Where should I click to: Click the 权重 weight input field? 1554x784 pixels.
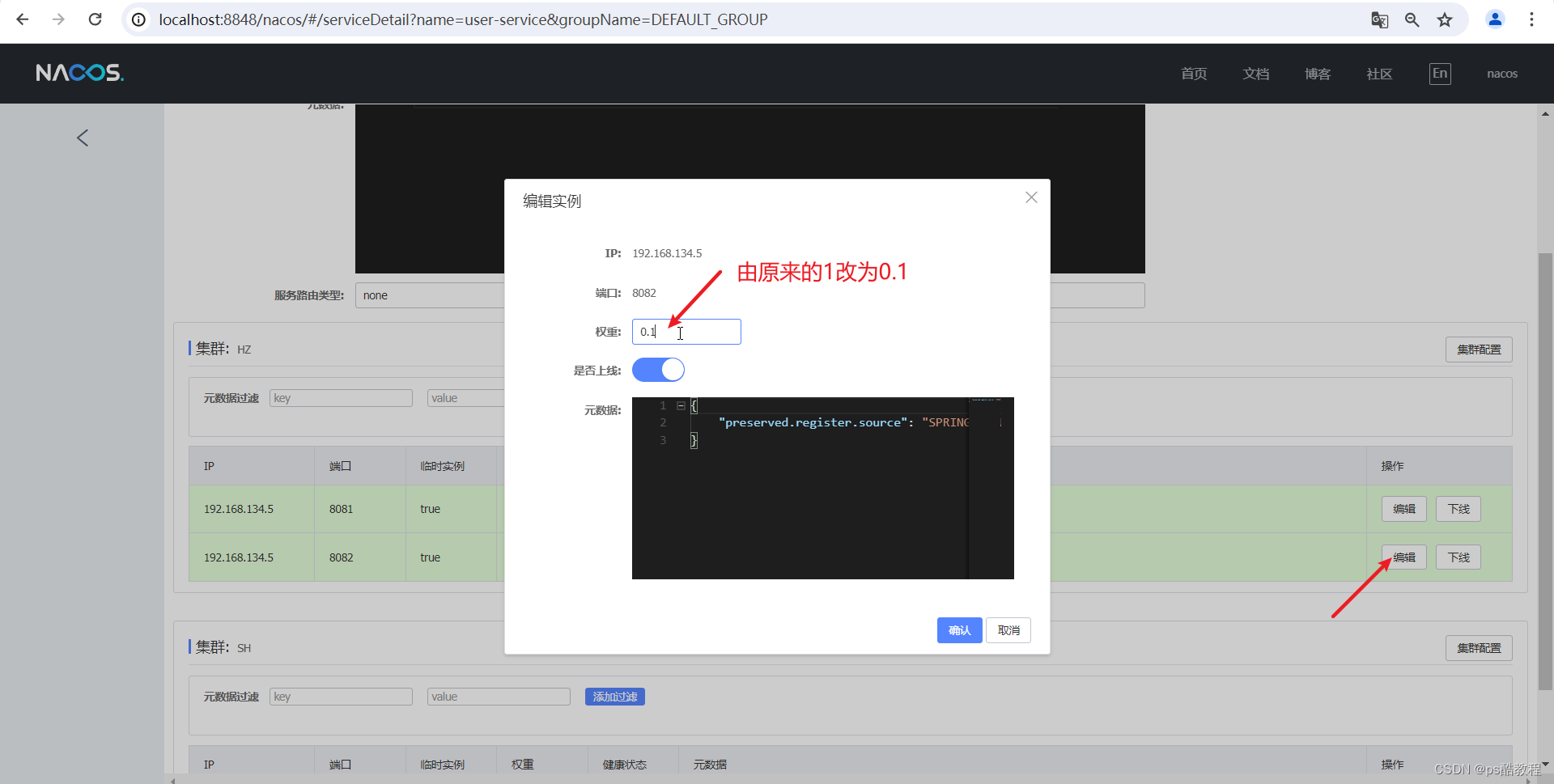point(686,332)
